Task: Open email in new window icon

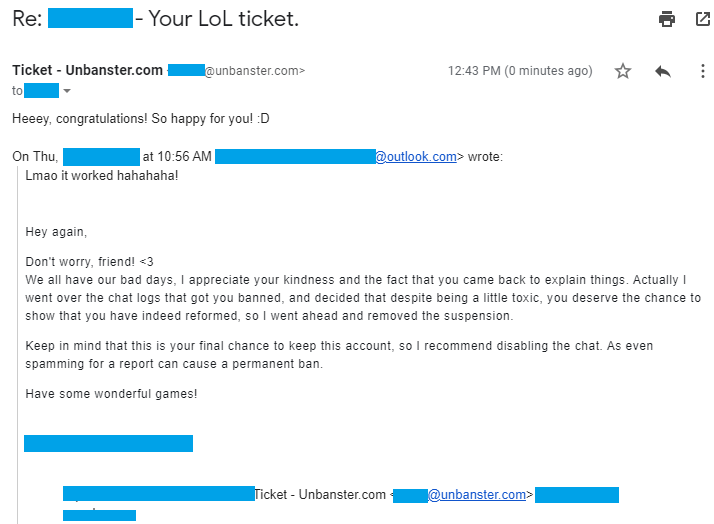Action: pyautogui.click(x=704, y=19)
